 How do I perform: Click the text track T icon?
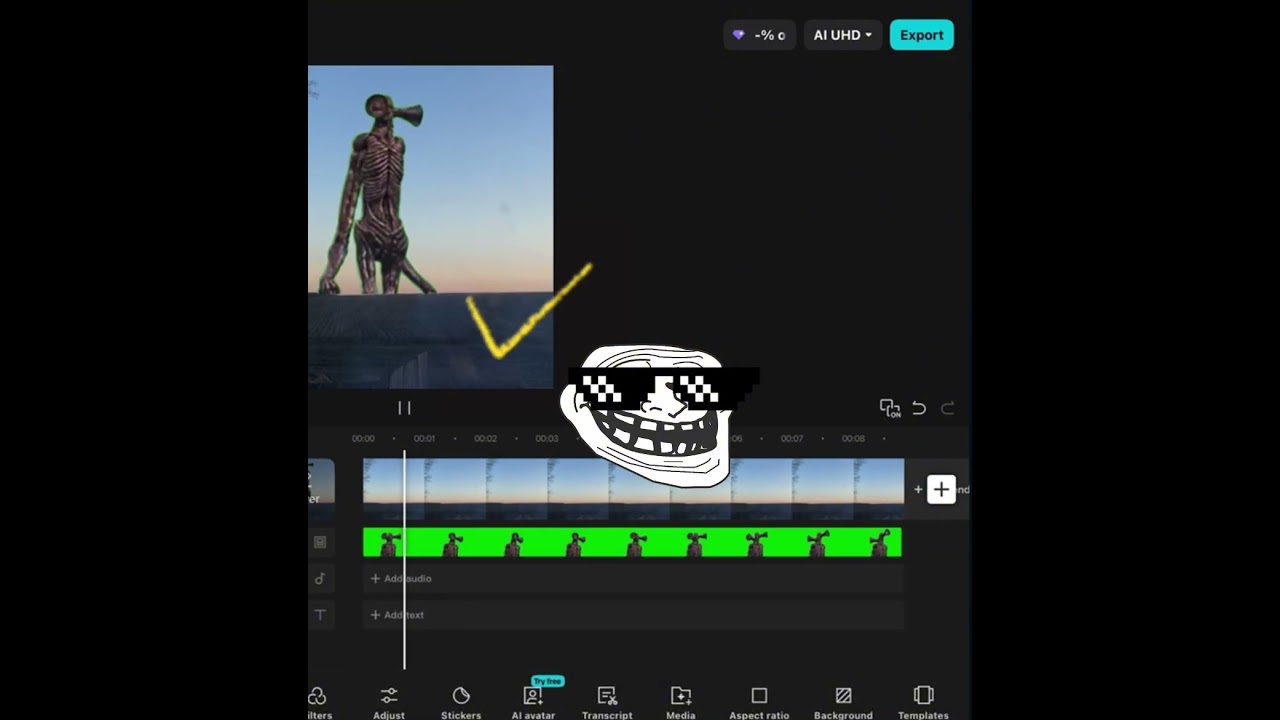pyautogui.click(x=320, y=615)
